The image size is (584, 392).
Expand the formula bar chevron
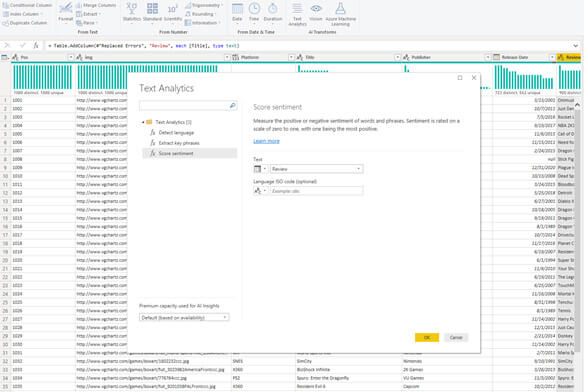tap(575, 46)
